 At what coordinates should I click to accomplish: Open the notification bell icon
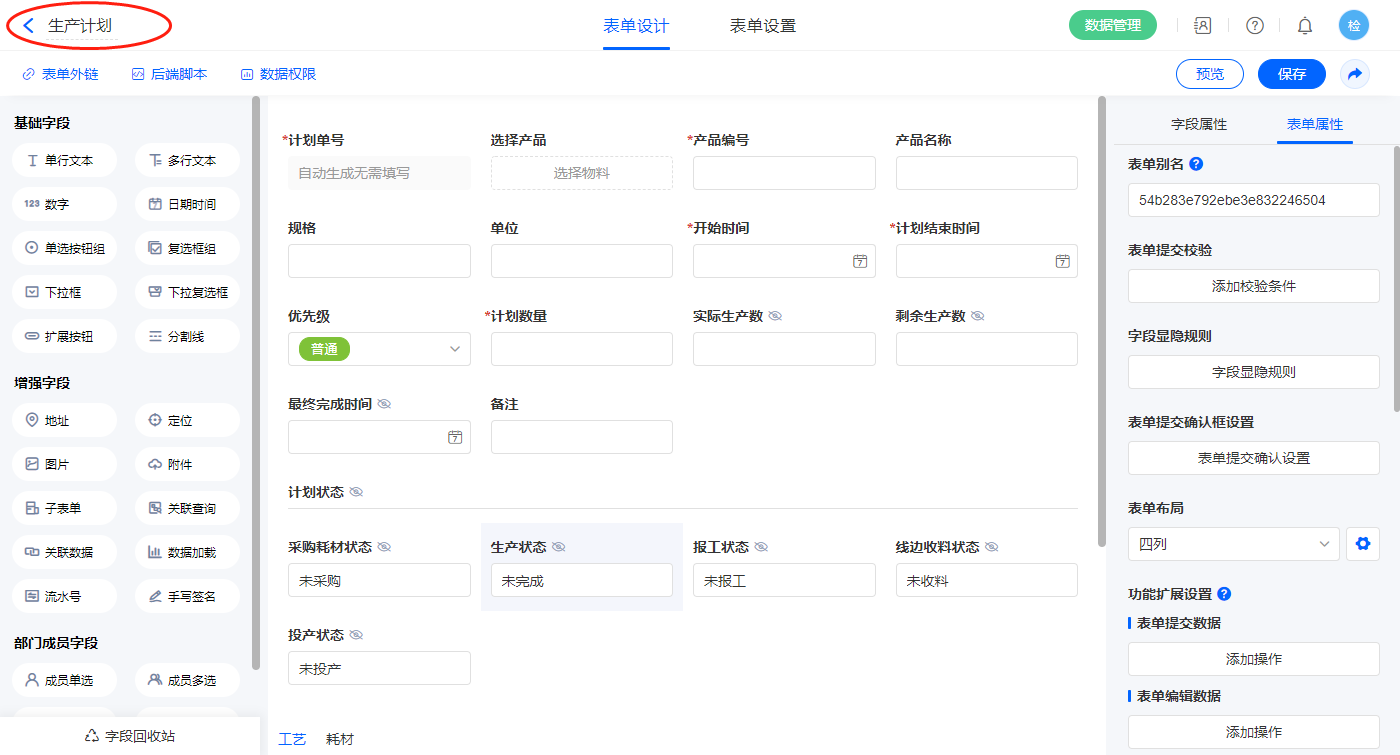tap(1305, 26)
